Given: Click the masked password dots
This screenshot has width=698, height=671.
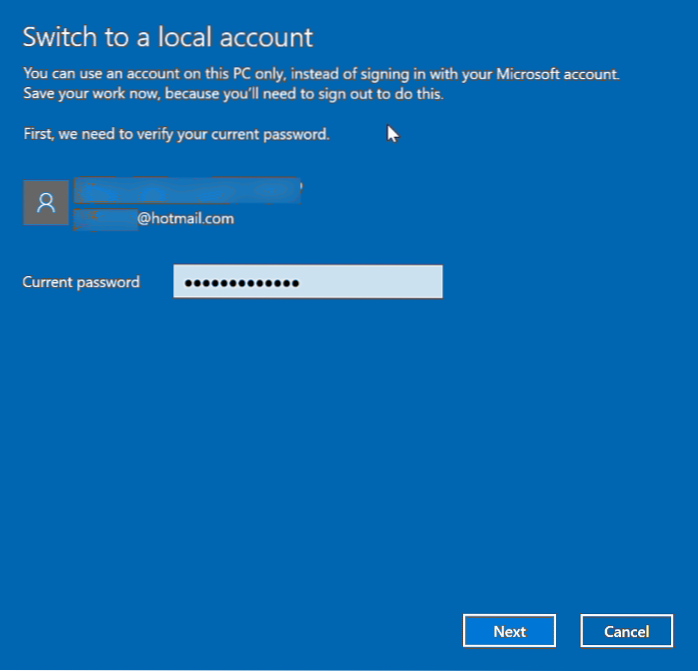Looking at the screenshot, I should point(243,283).
